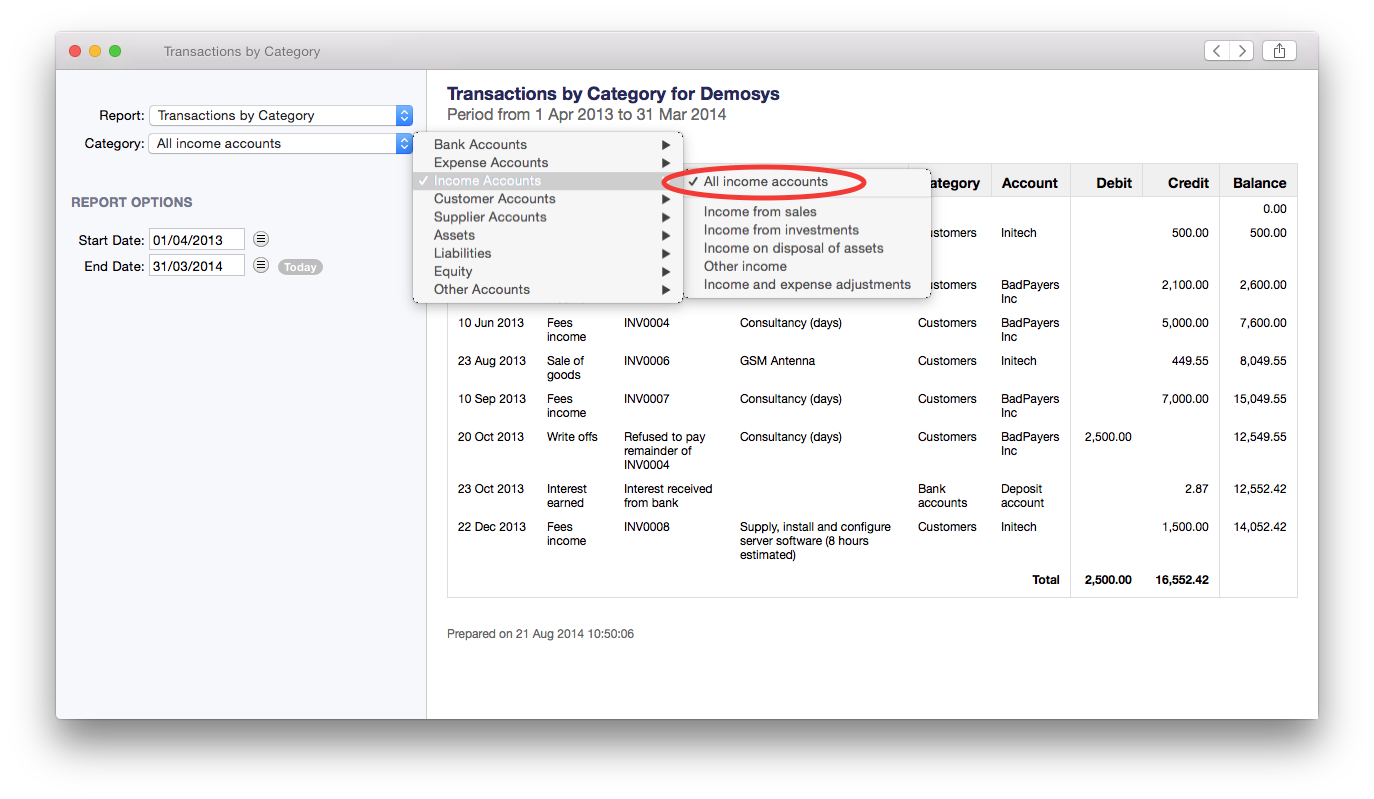Open Start Date options list icon
Image resolution: width=1374 pixels, height=799 pixels.
point(261,239)
